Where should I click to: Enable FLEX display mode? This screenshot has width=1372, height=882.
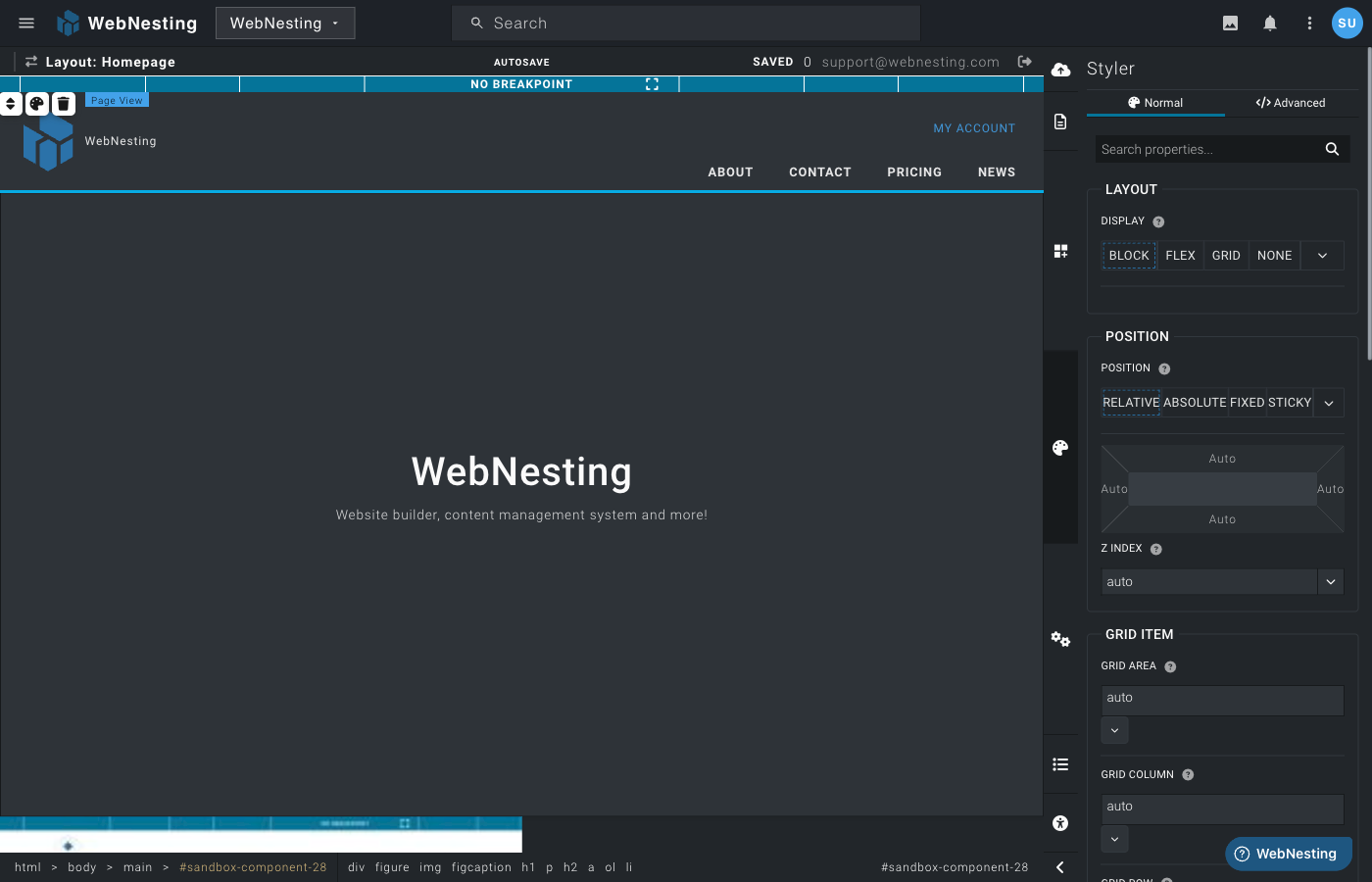point(1180,255)
